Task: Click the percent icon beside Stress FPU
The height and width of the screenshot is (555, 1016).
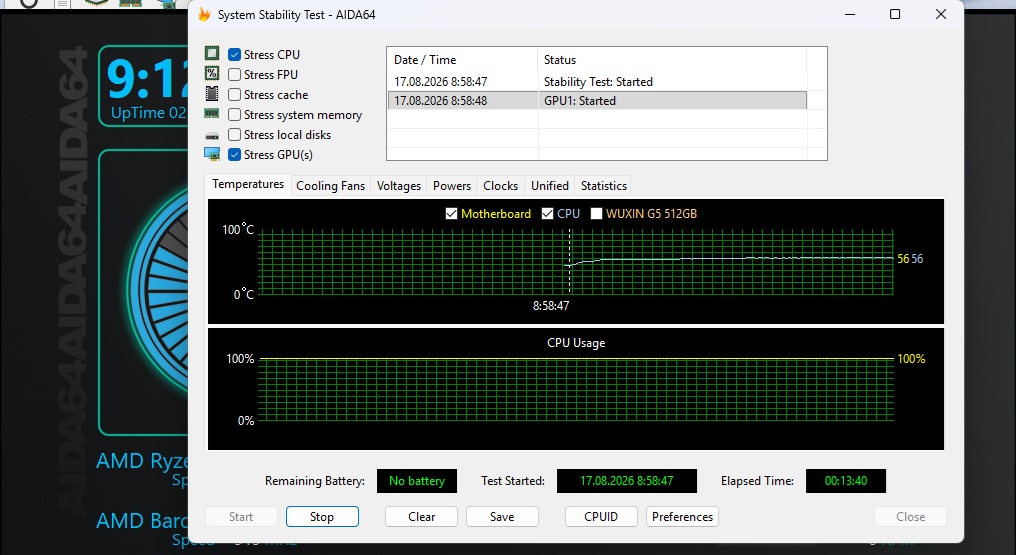Action: point(212,73)
